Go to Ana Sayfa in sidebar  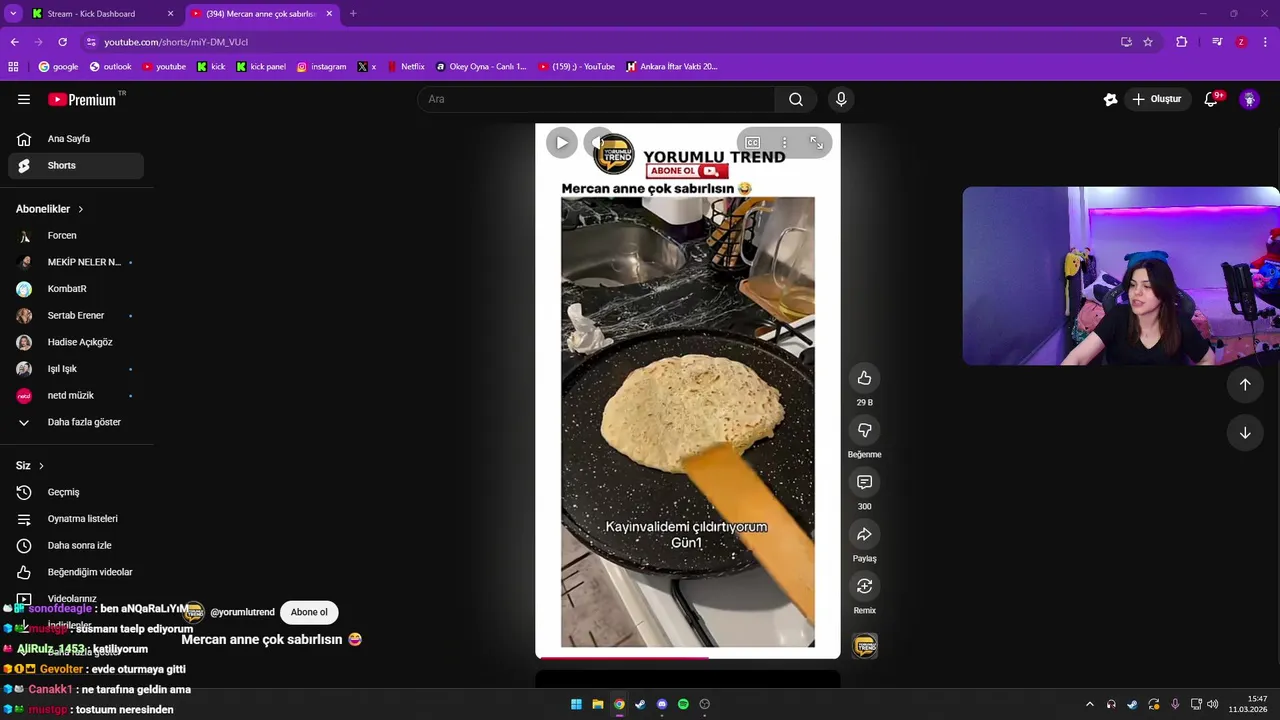(x=76, y=139)
